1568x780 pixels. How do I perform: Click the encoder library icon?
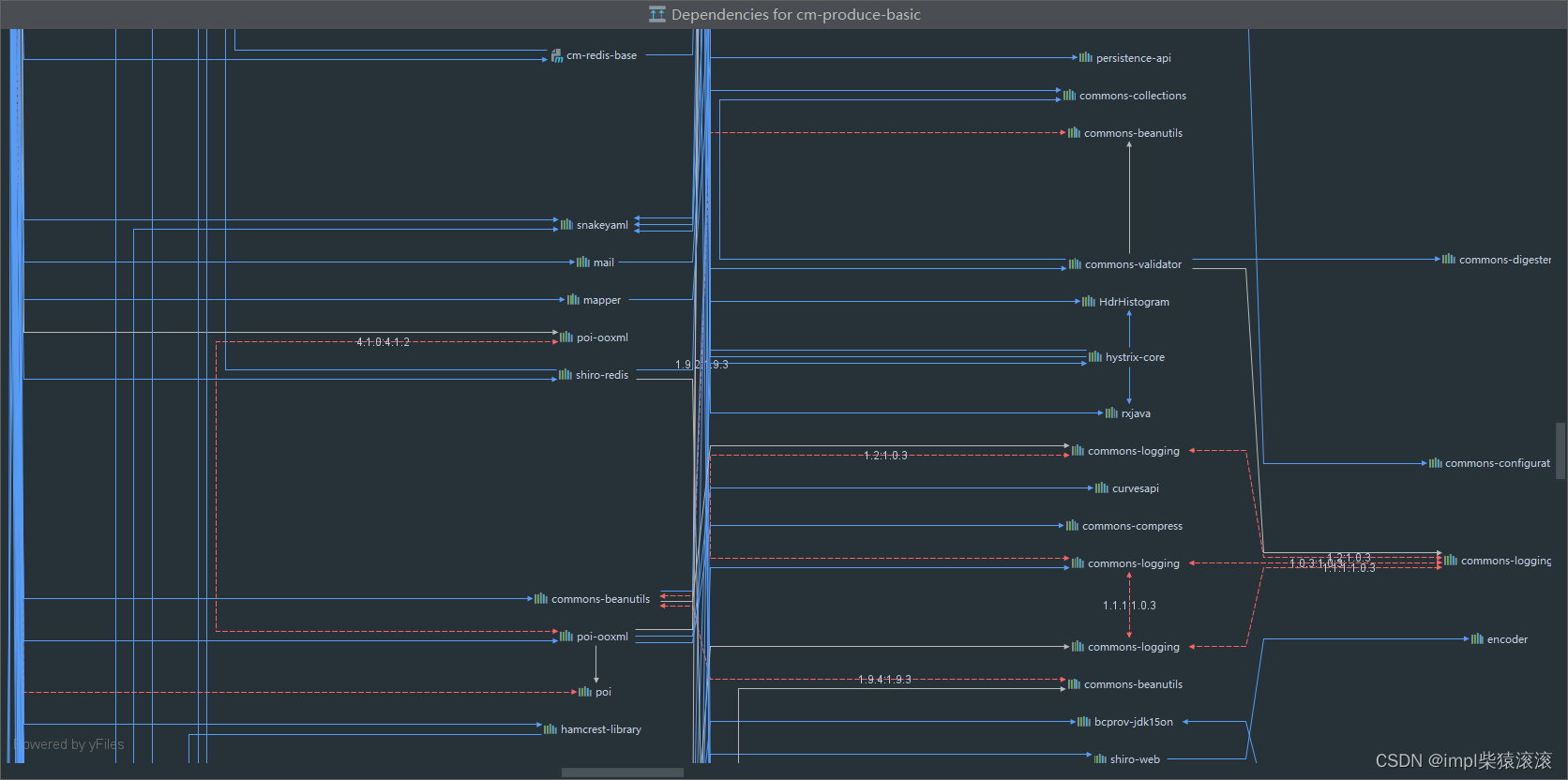point(1477,639)
